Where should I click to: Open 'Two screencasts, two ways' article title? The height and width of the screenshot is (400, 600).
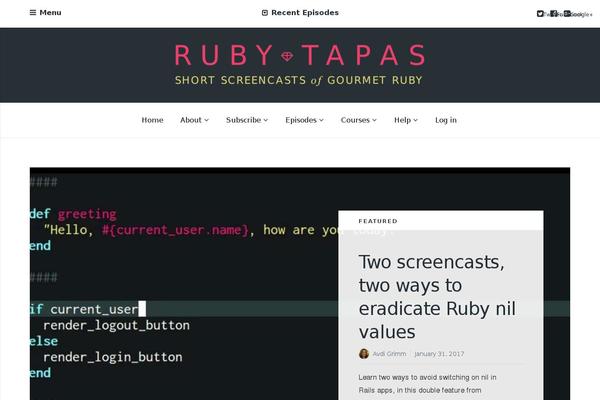(x=437, y=297)
